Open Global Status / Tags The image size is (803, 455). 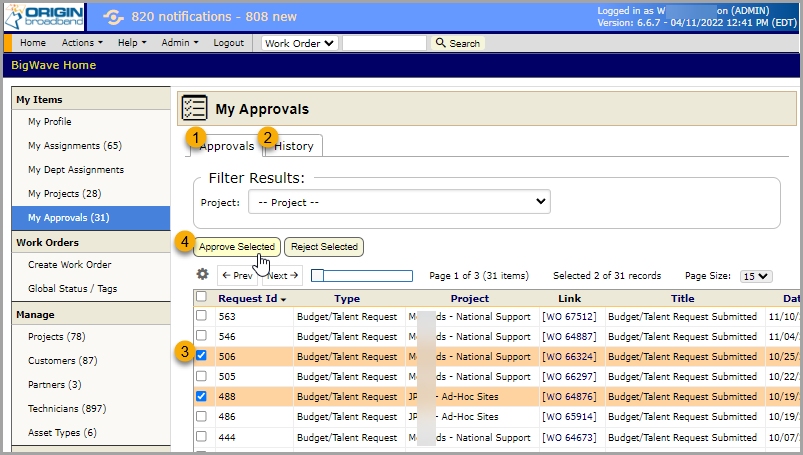click(73, 288)
